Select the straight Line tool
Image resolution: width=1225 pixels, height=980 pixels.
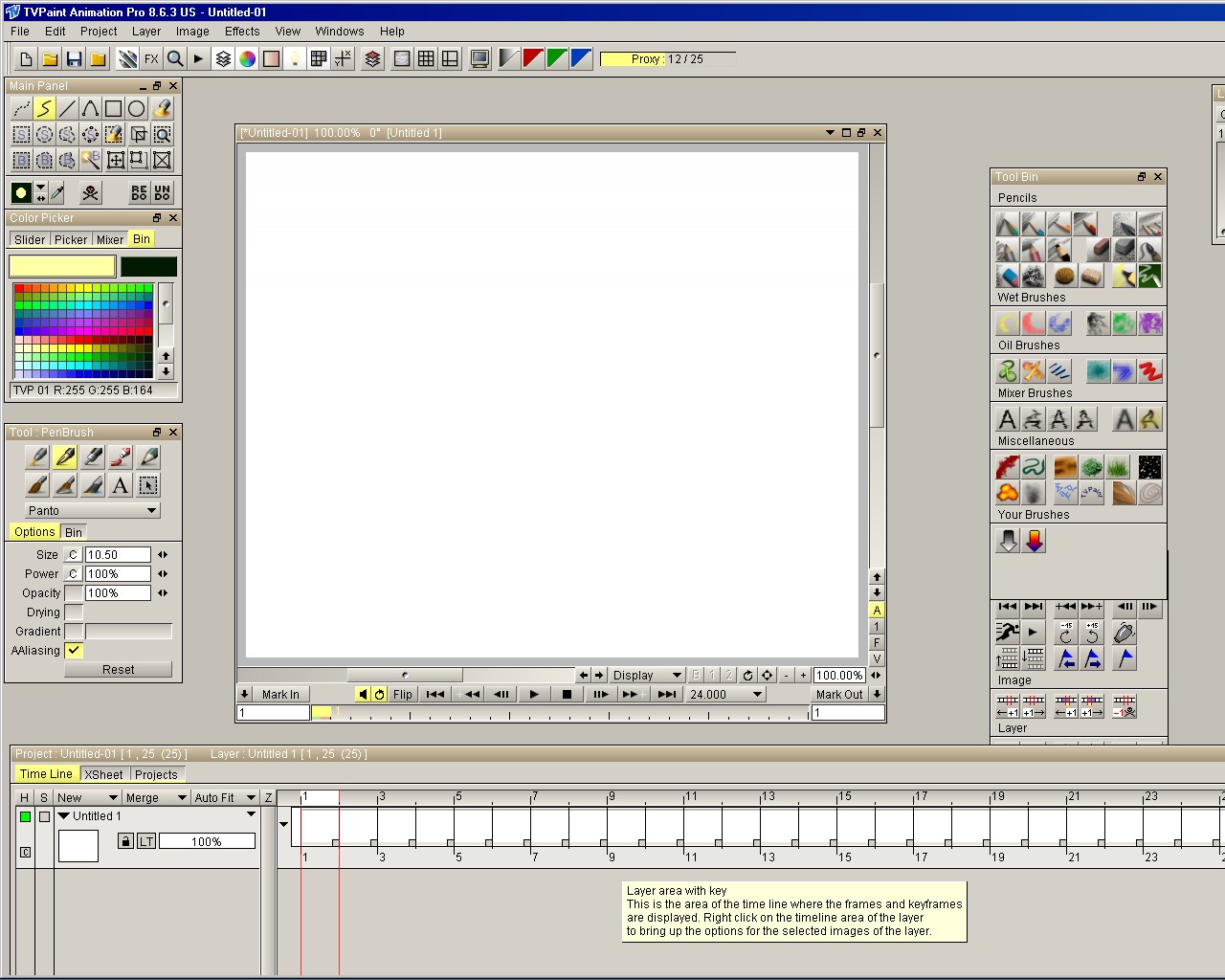coord(67,109)
